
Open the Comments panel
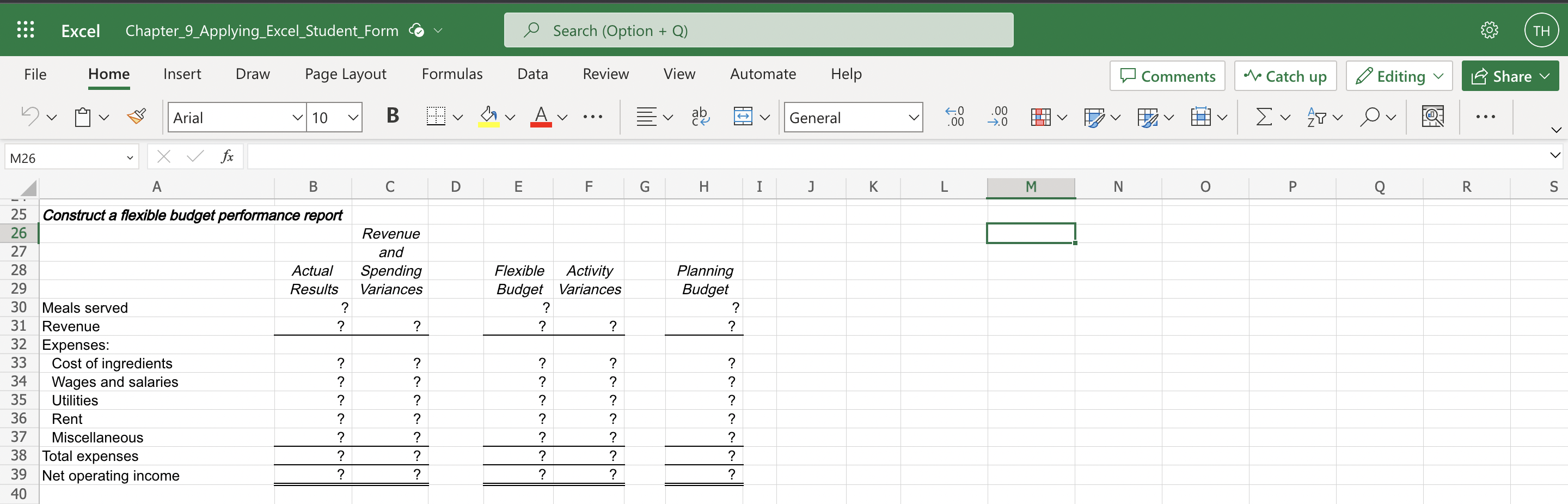point(1167,76)
